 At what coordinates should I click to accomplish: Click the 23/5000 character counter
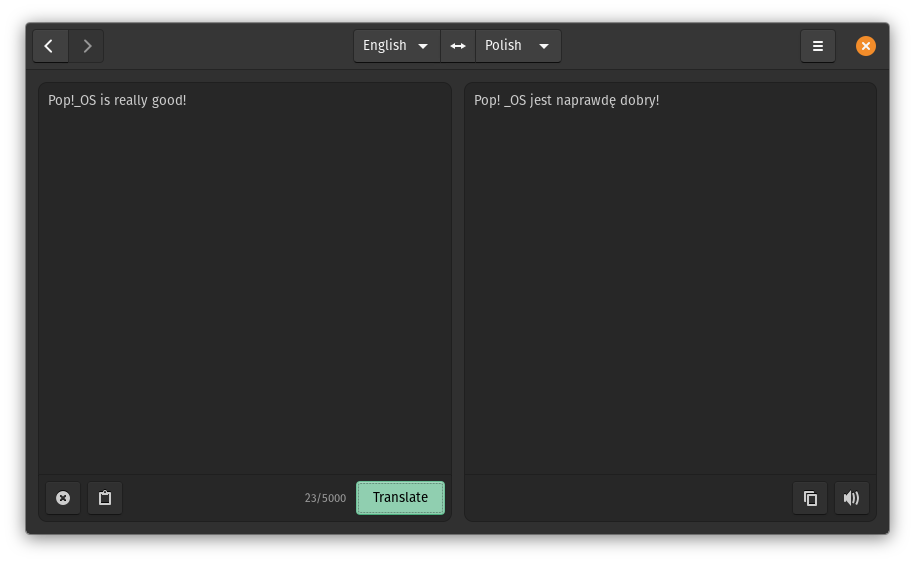coord(325,498)
